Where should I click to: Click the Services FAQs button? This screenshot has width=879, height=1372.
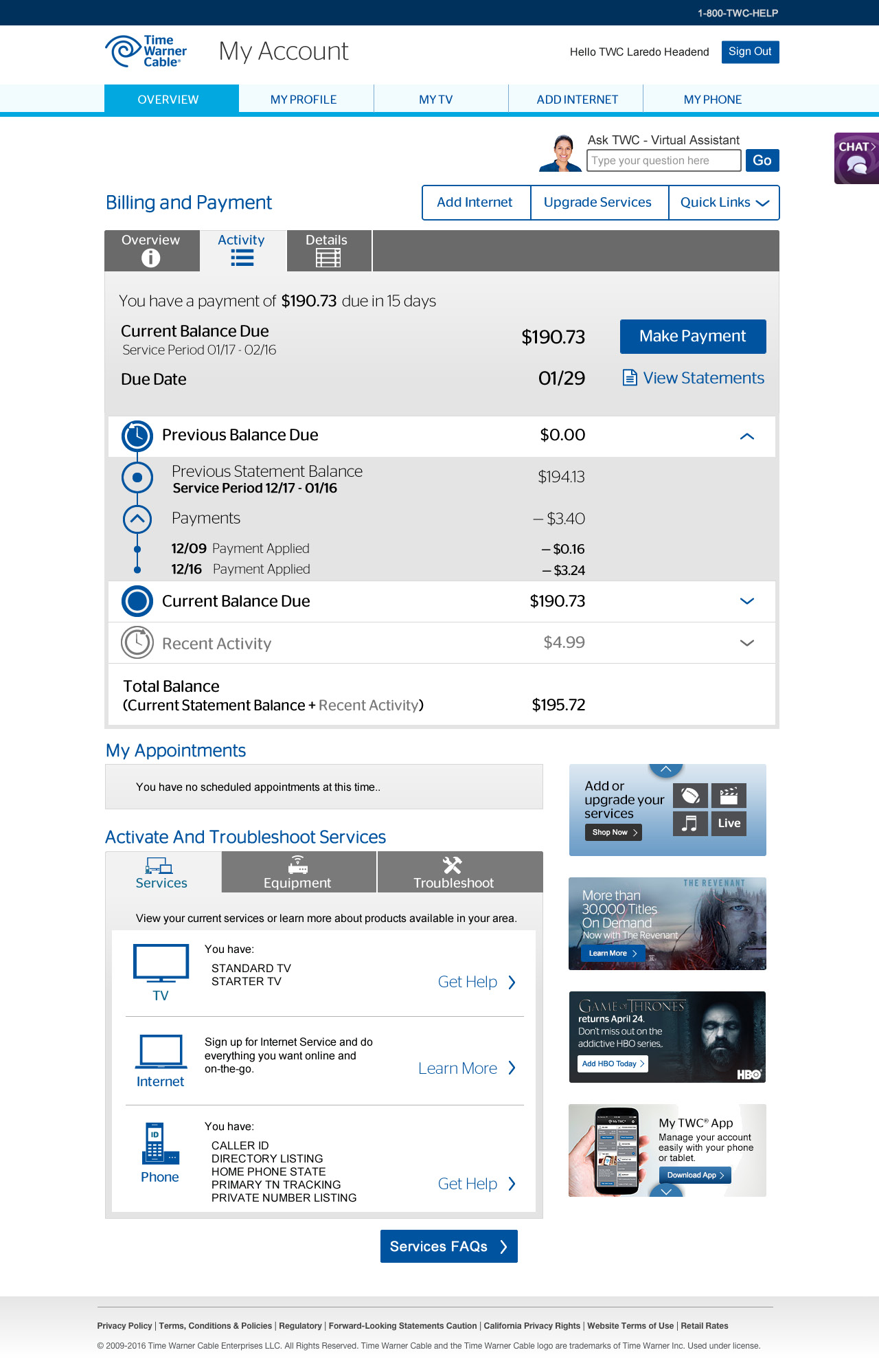coord(449,1246)
